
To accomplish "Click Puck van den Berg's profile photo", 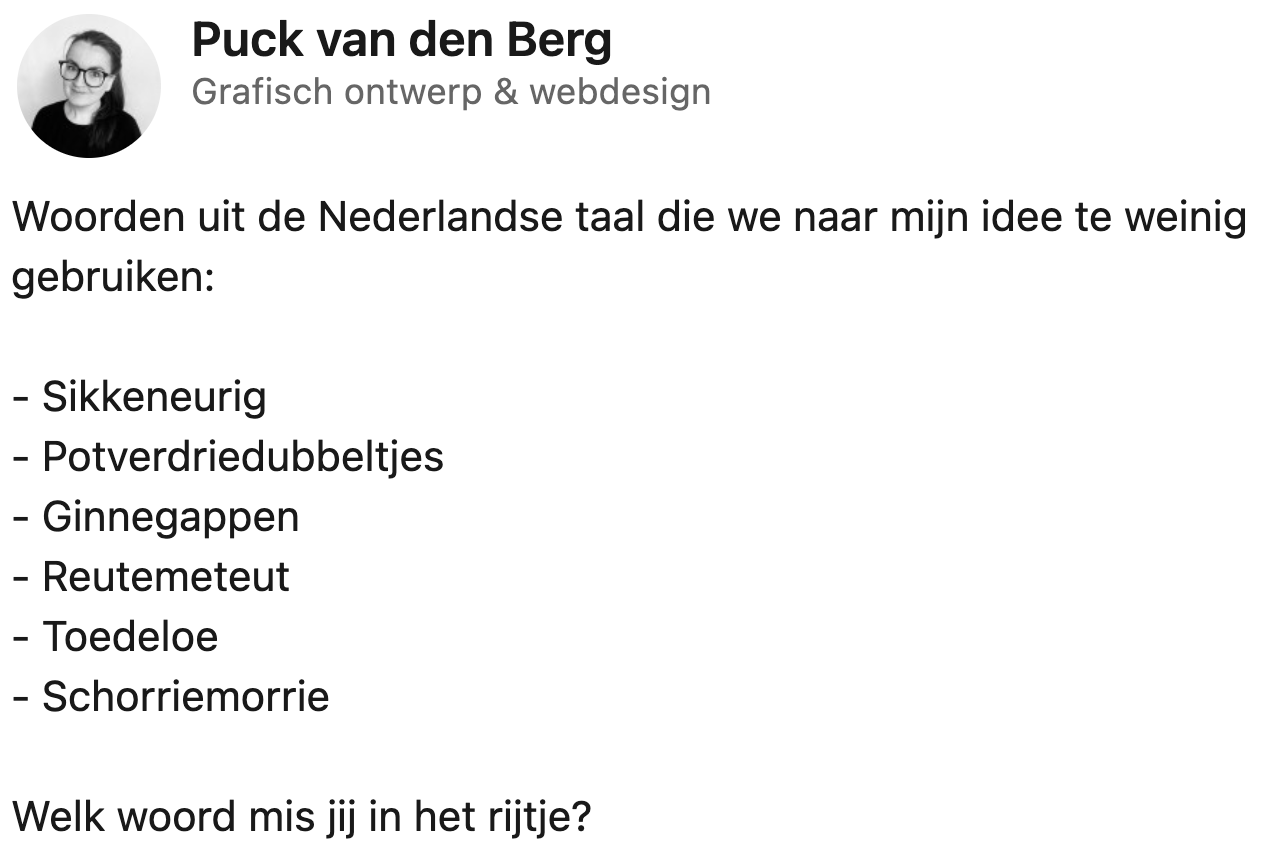I will (x=89, y=86).
